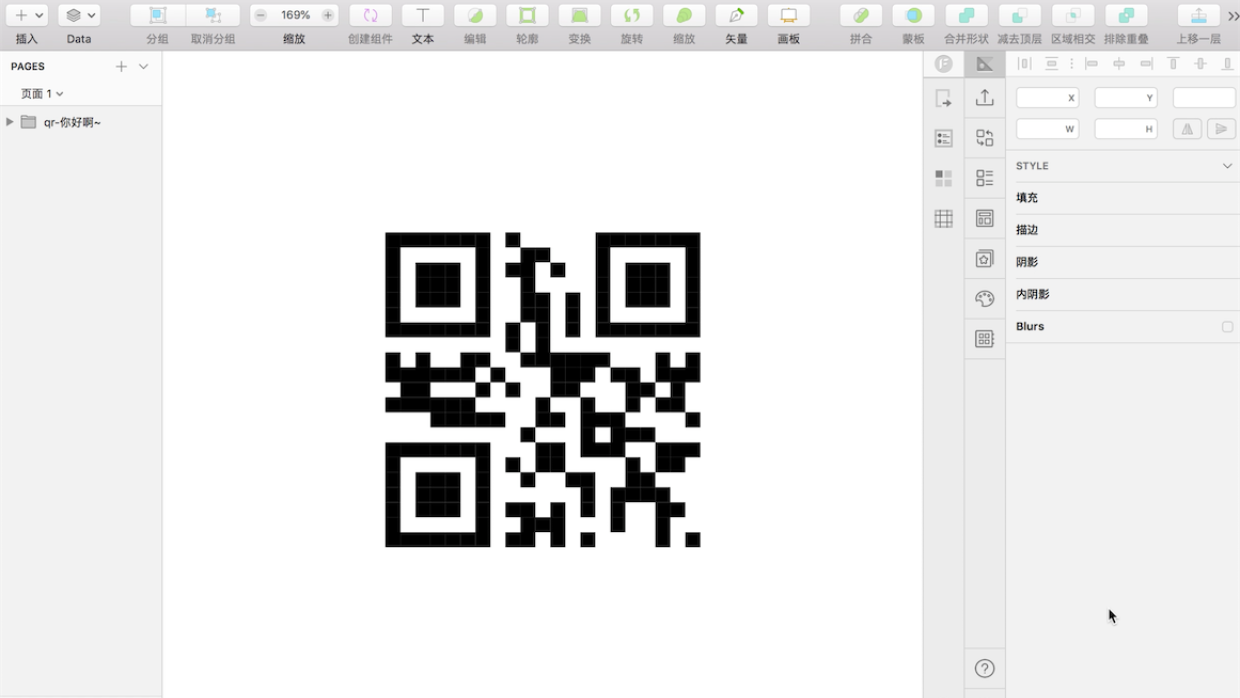Image resolution: width=1240 pixels, height=698 pixels.
Task: Click the 创建组件 (Create Symbol) icon
Action: pyautogui.click(x=370, y=15)
